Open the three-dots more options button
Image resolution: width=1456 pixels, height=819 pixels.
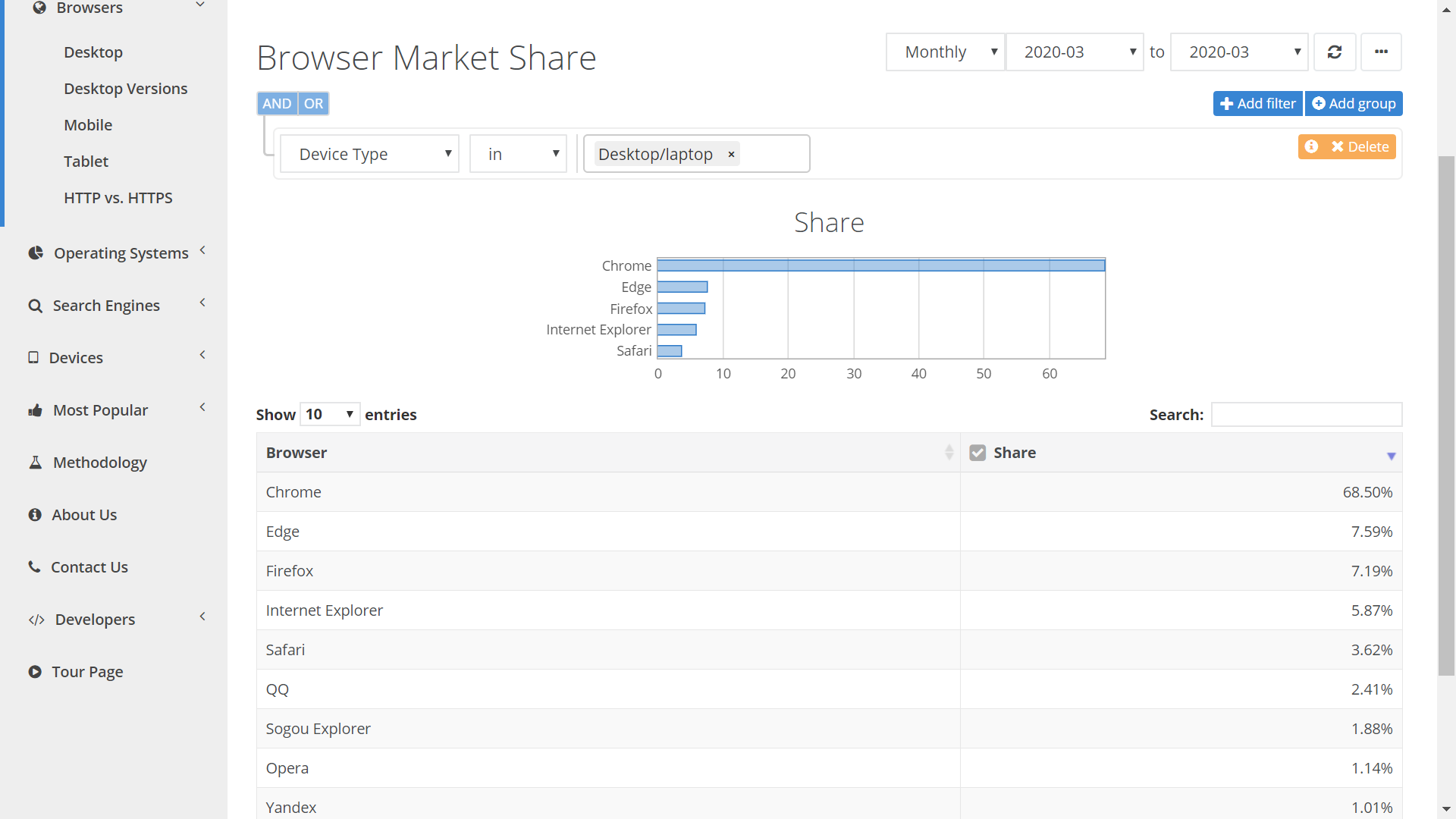pyautogui.click(x=1381, y=52)
